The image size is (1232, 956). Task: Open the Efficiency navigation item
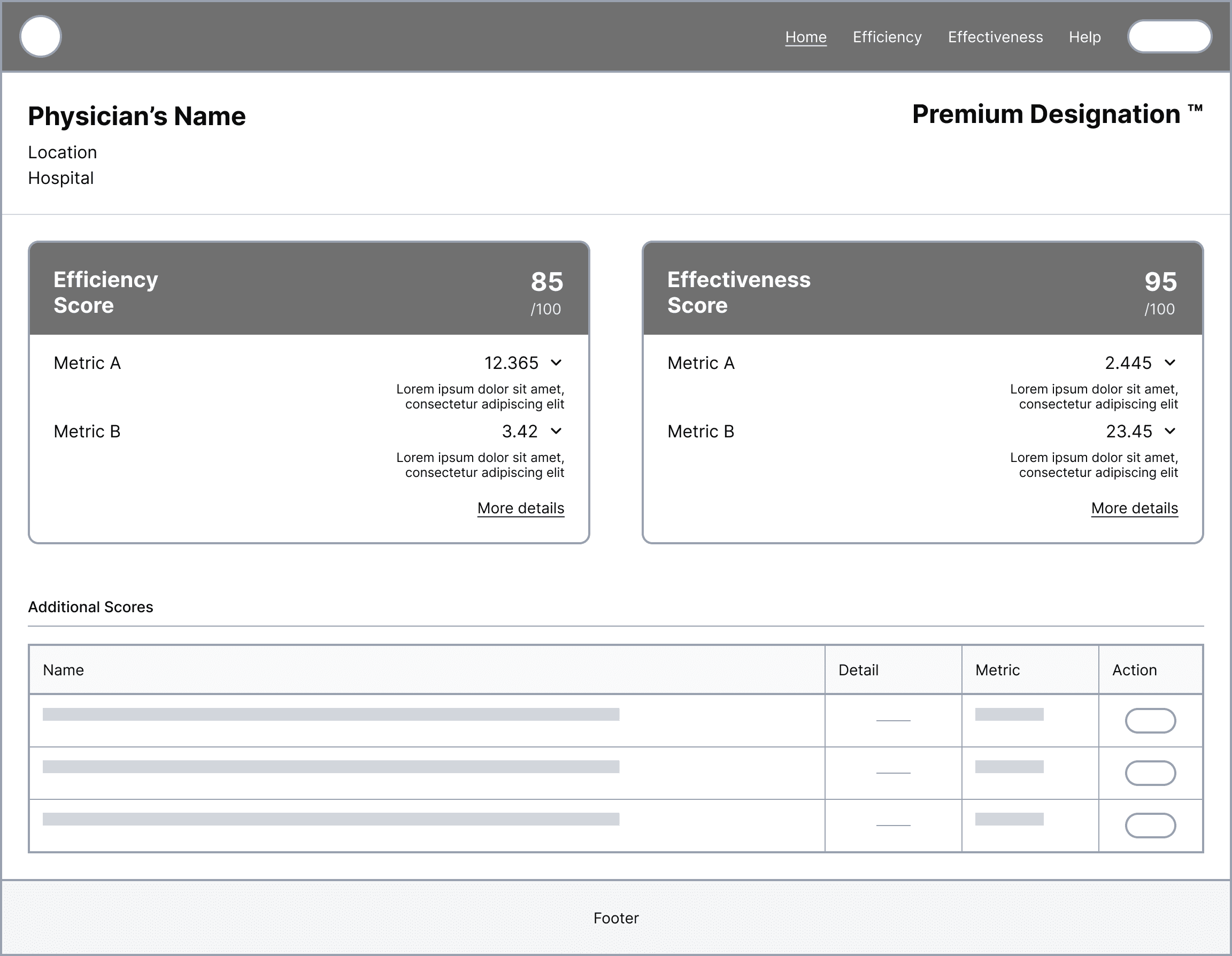[x=887, y=37]
